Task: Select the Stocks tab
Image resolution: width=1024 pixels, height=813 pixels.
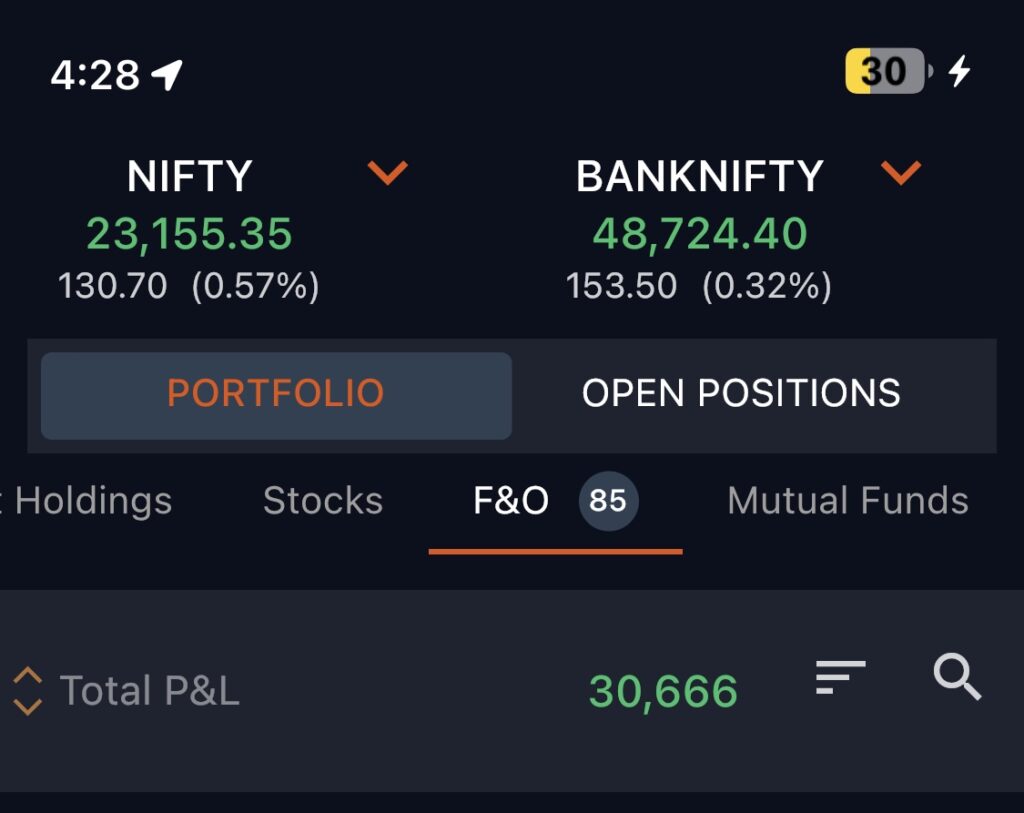Action: point(323,501)
